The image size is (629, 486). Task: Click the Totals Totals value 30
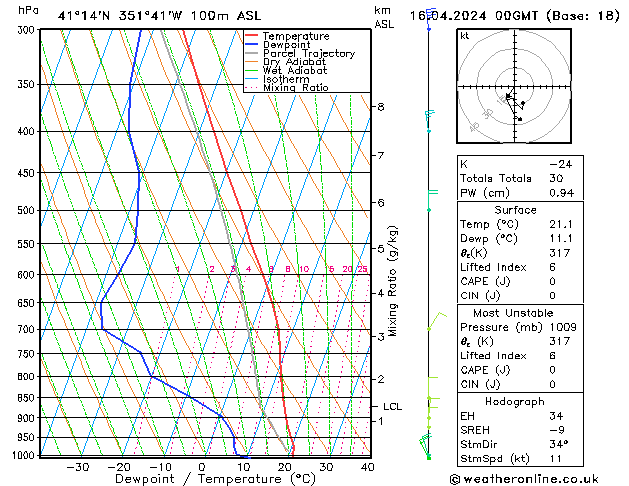pyautogui.click(x=556, y=178)
